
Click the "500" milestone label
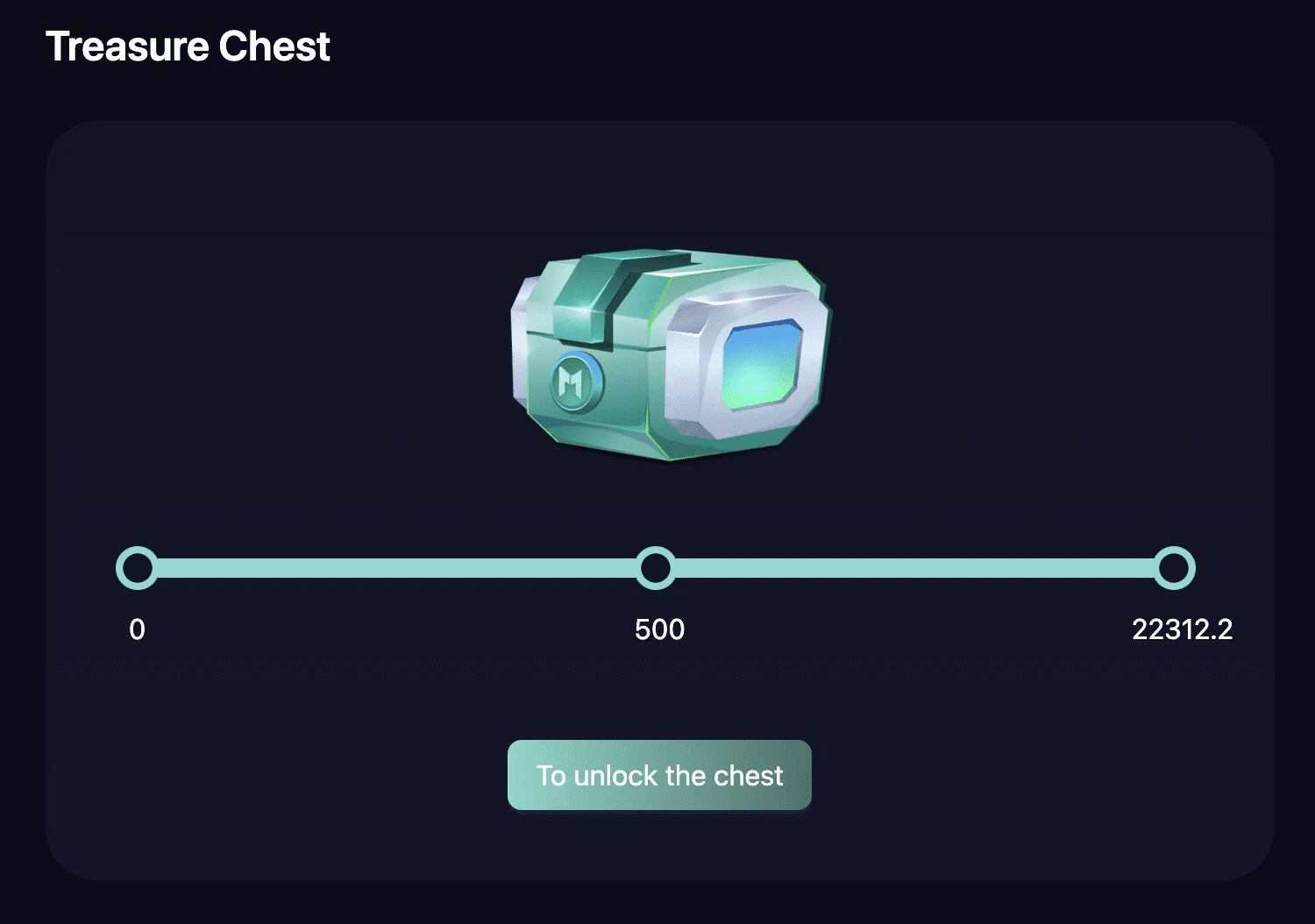coord(659,629)
